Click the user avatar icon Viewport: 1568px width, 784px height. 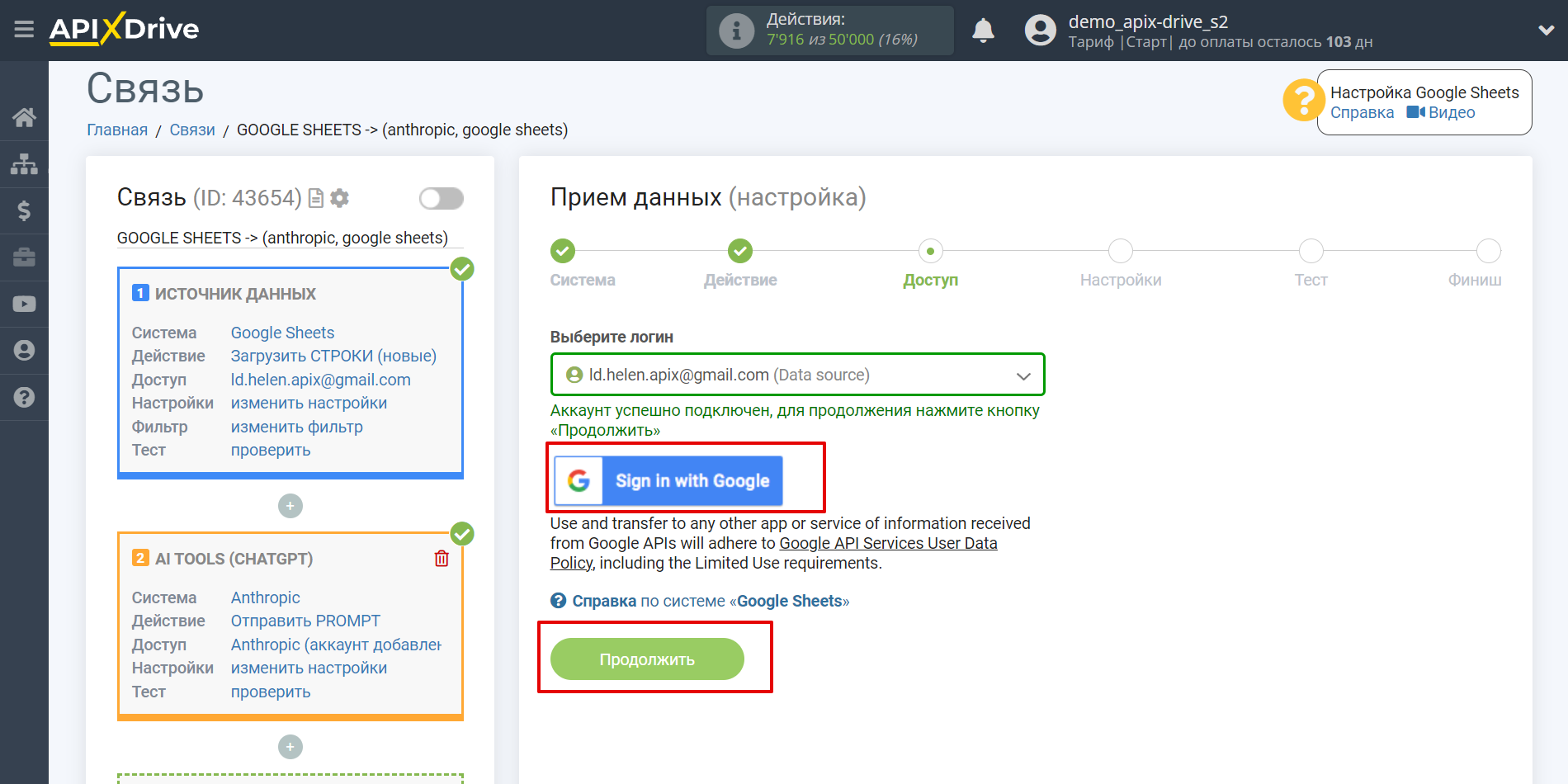[x=1040, y=31]
